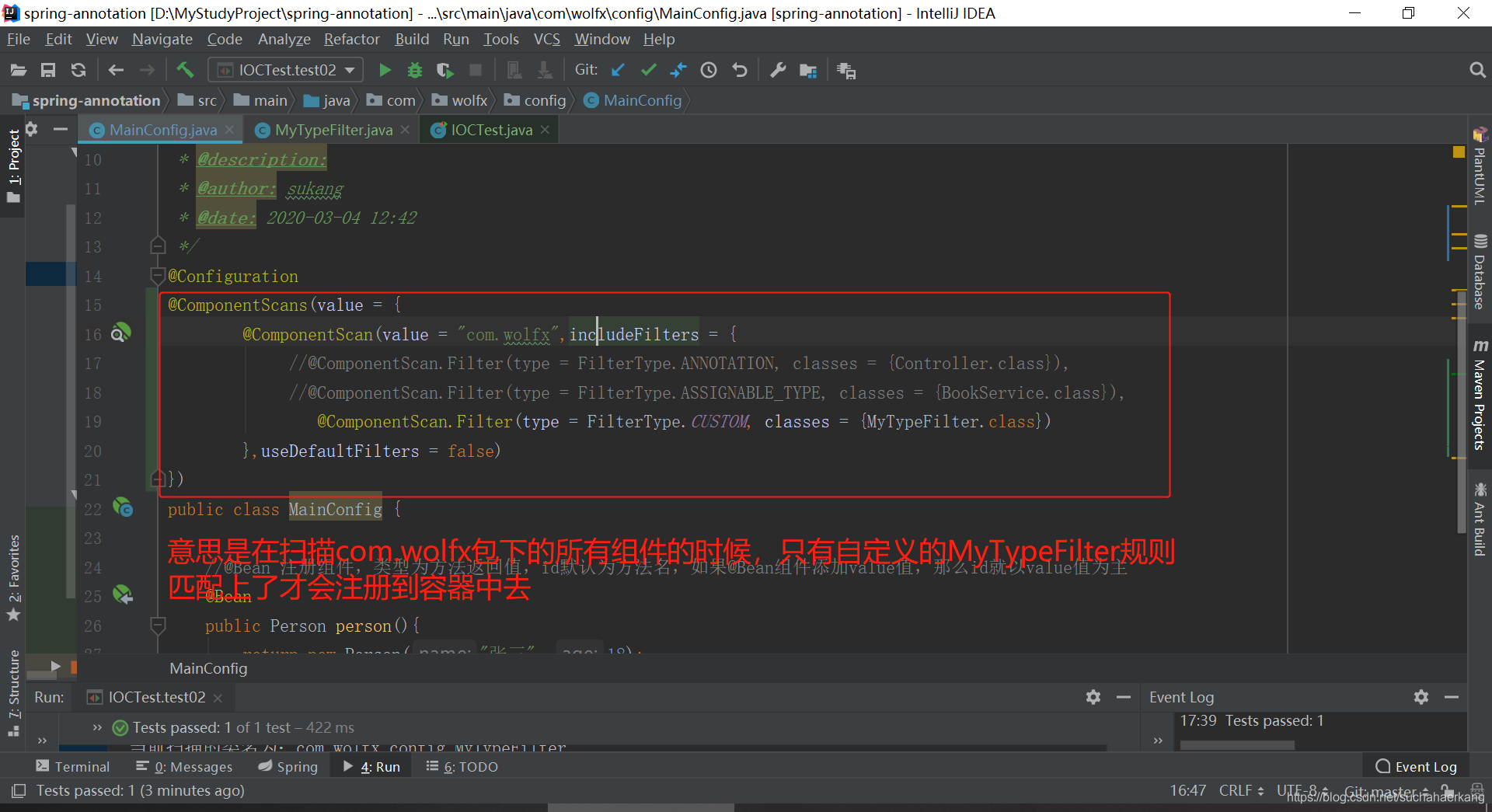This screenshot has width=1492, height=812.
Task: Open the 0: Messages tool window
Action: click(x=184, y=766)
